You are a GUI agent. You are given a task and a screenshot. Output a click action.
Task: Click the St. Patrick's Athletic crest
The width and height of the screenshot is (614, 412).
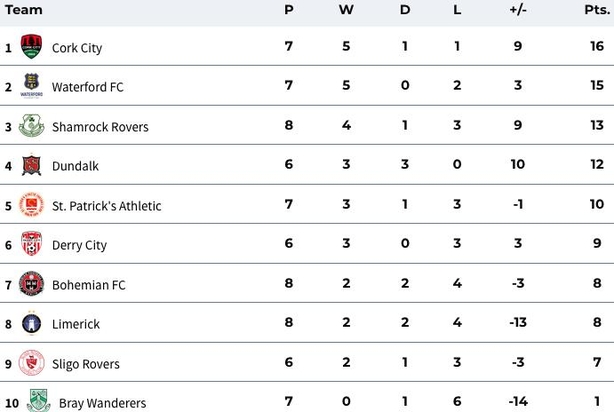tap(31, 204)
